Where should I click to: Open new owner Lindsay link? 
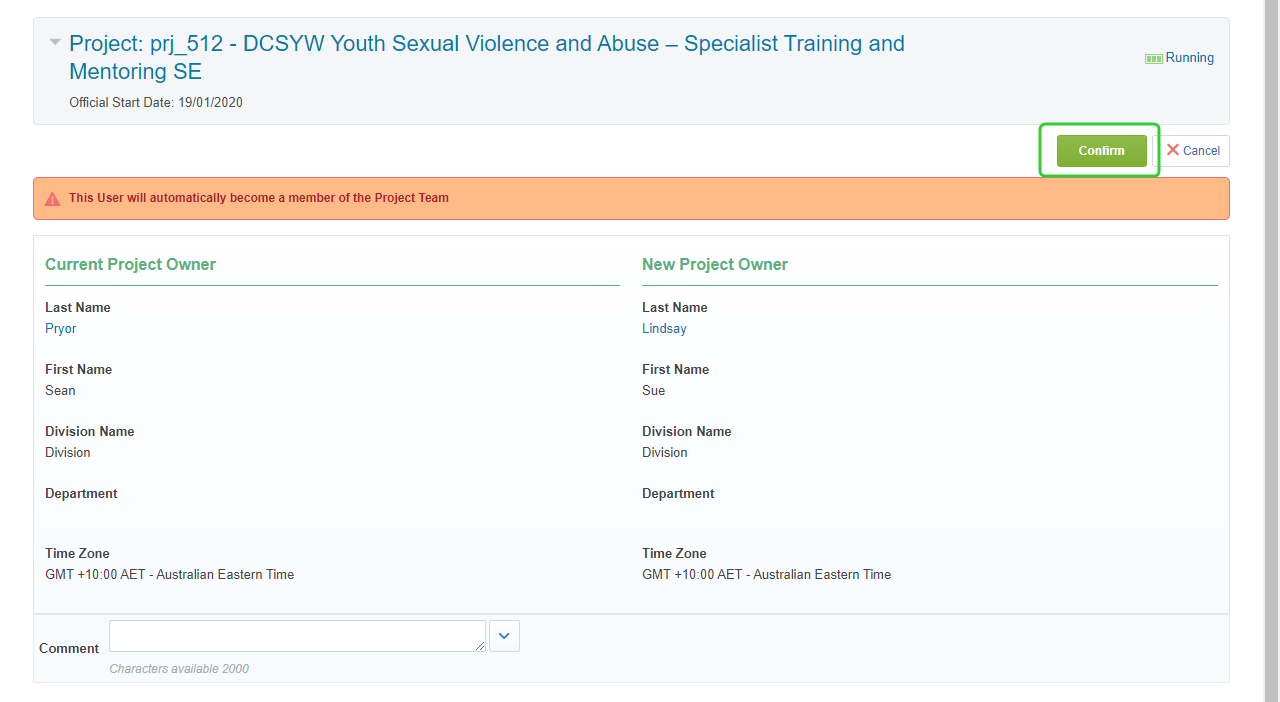(664, 329)
